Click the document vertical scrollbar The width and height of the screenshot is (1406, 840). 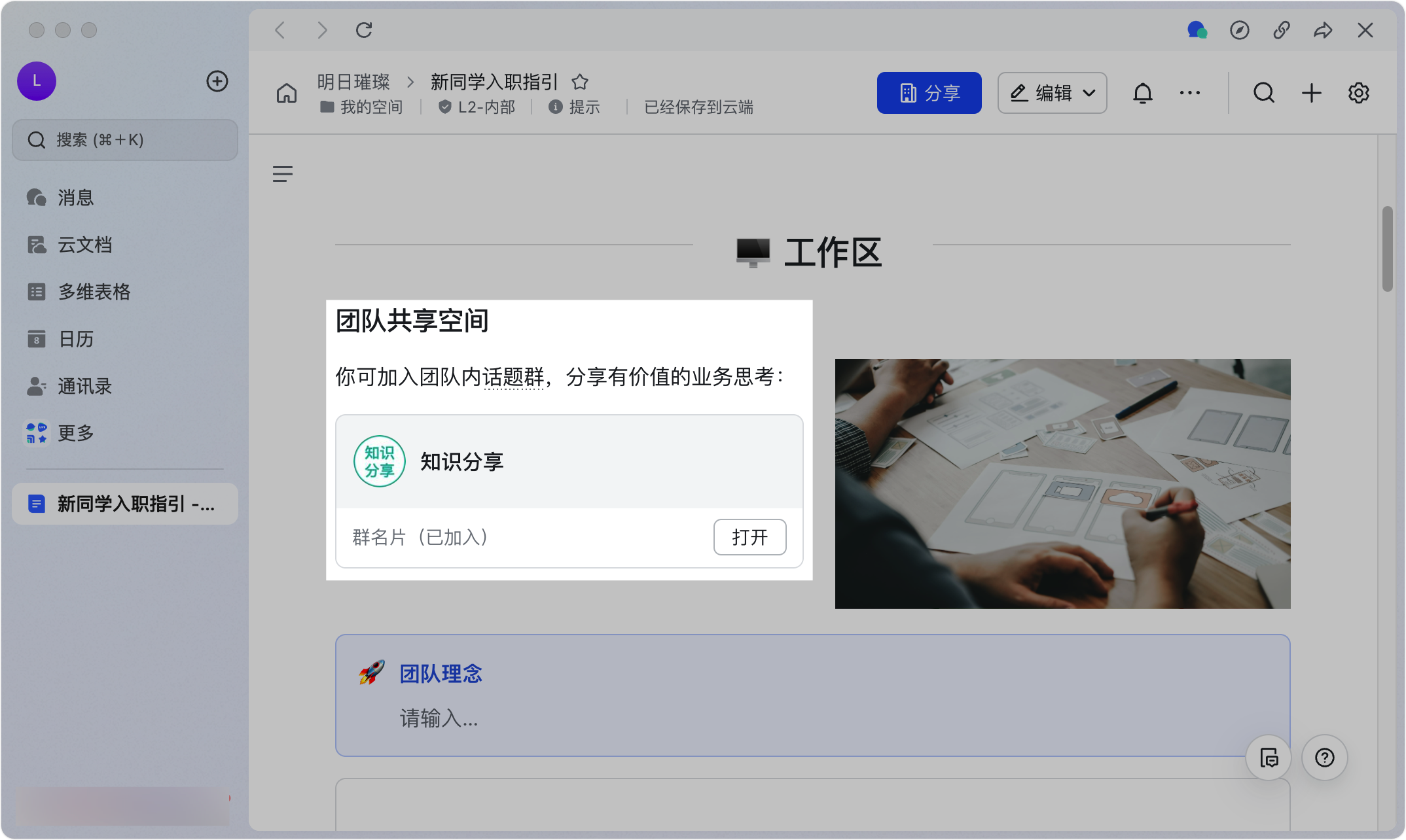coord(1387,249)
